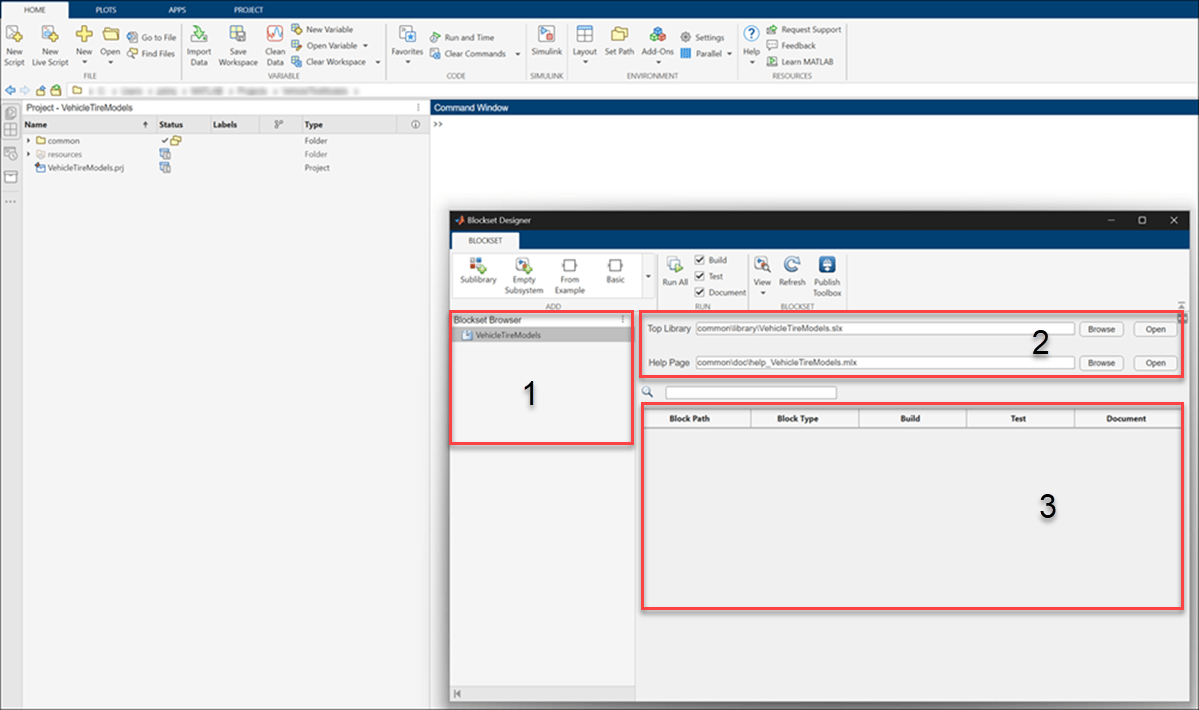Uncheck the Build checkbox
Image resolution: width=1199 pixels, height=710 pixels.
pos(699,260)
